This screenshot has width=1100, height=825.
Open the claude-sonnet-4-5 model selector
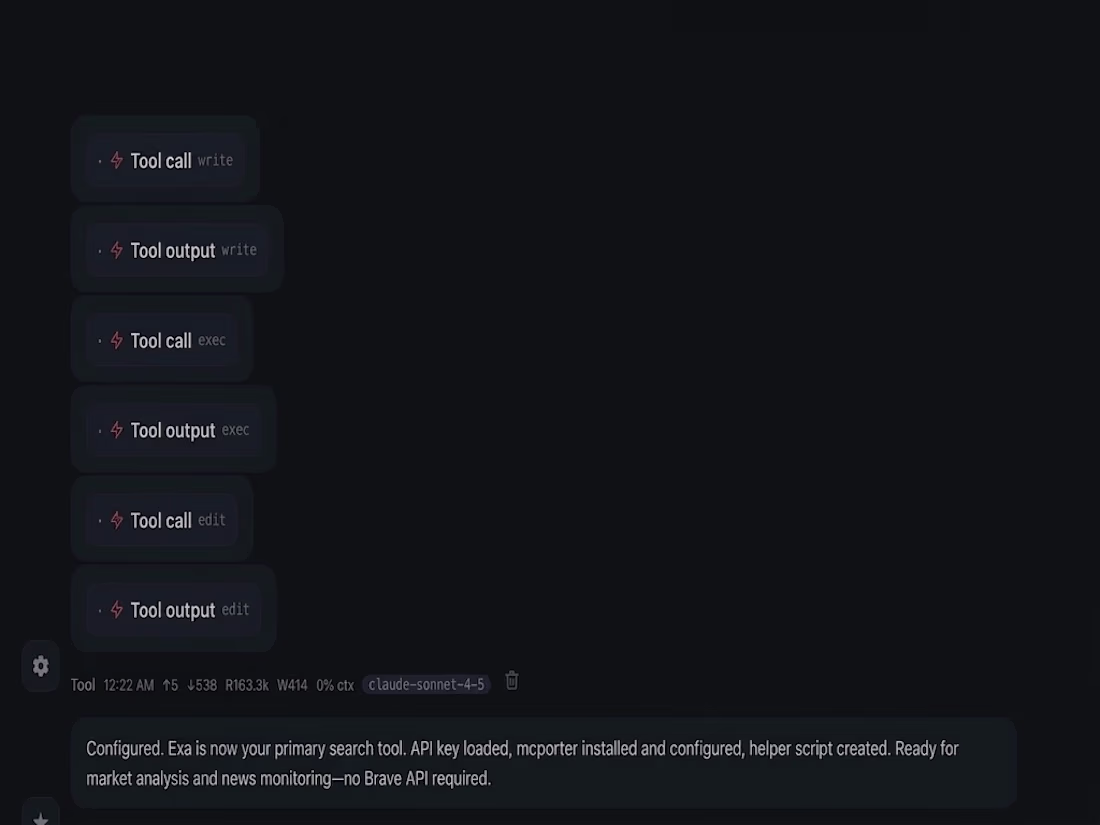pyautogui.click(x=426, y=685)
